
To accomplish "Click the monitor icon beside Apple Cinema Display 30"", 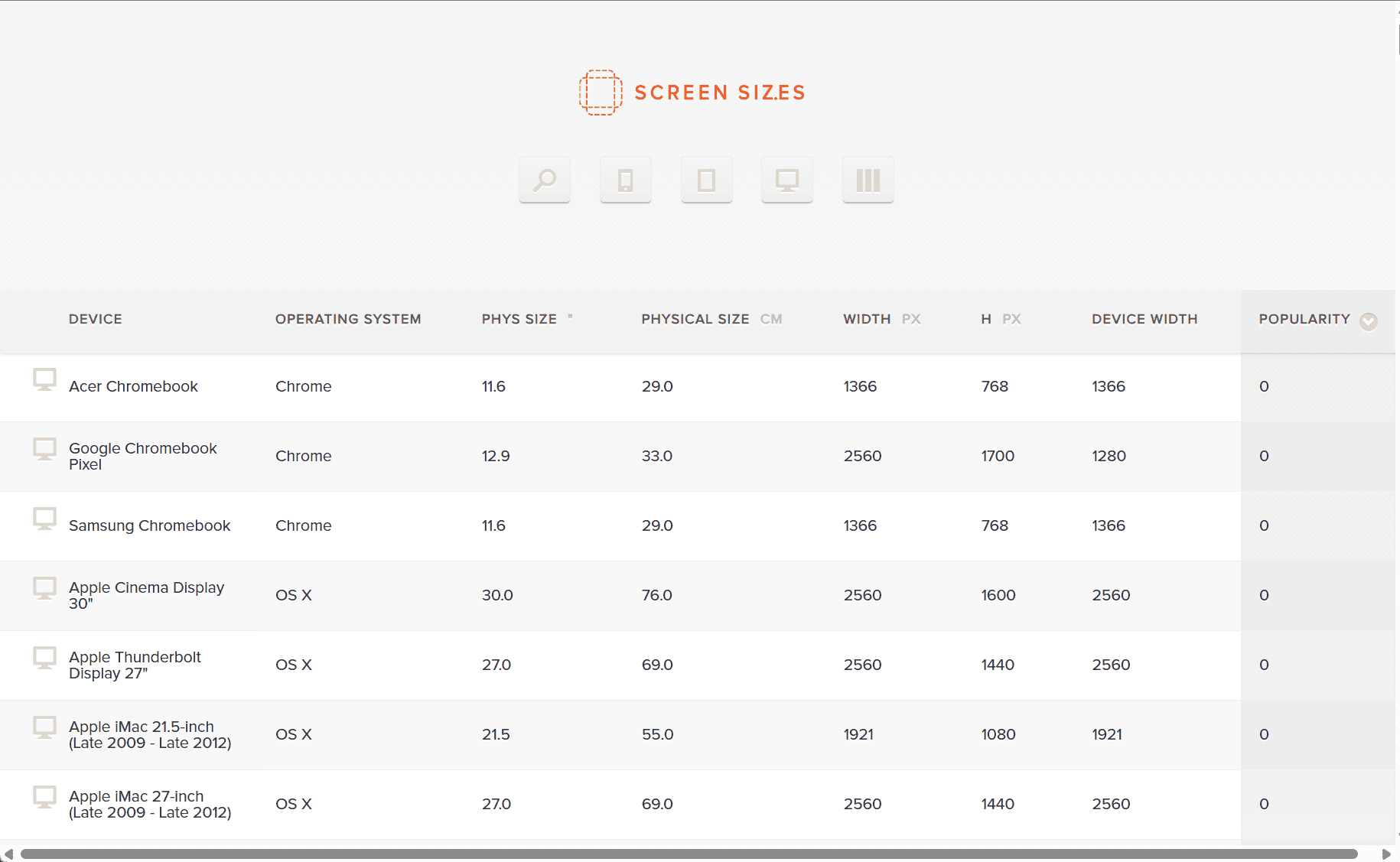I will [45, 589].
